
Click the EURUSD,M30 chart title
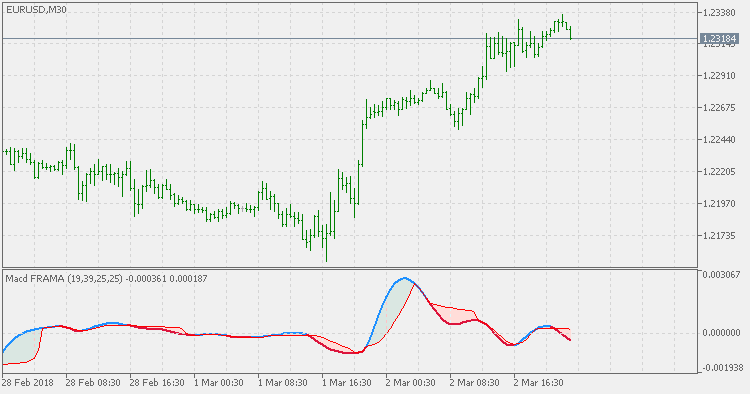point(36,10)
